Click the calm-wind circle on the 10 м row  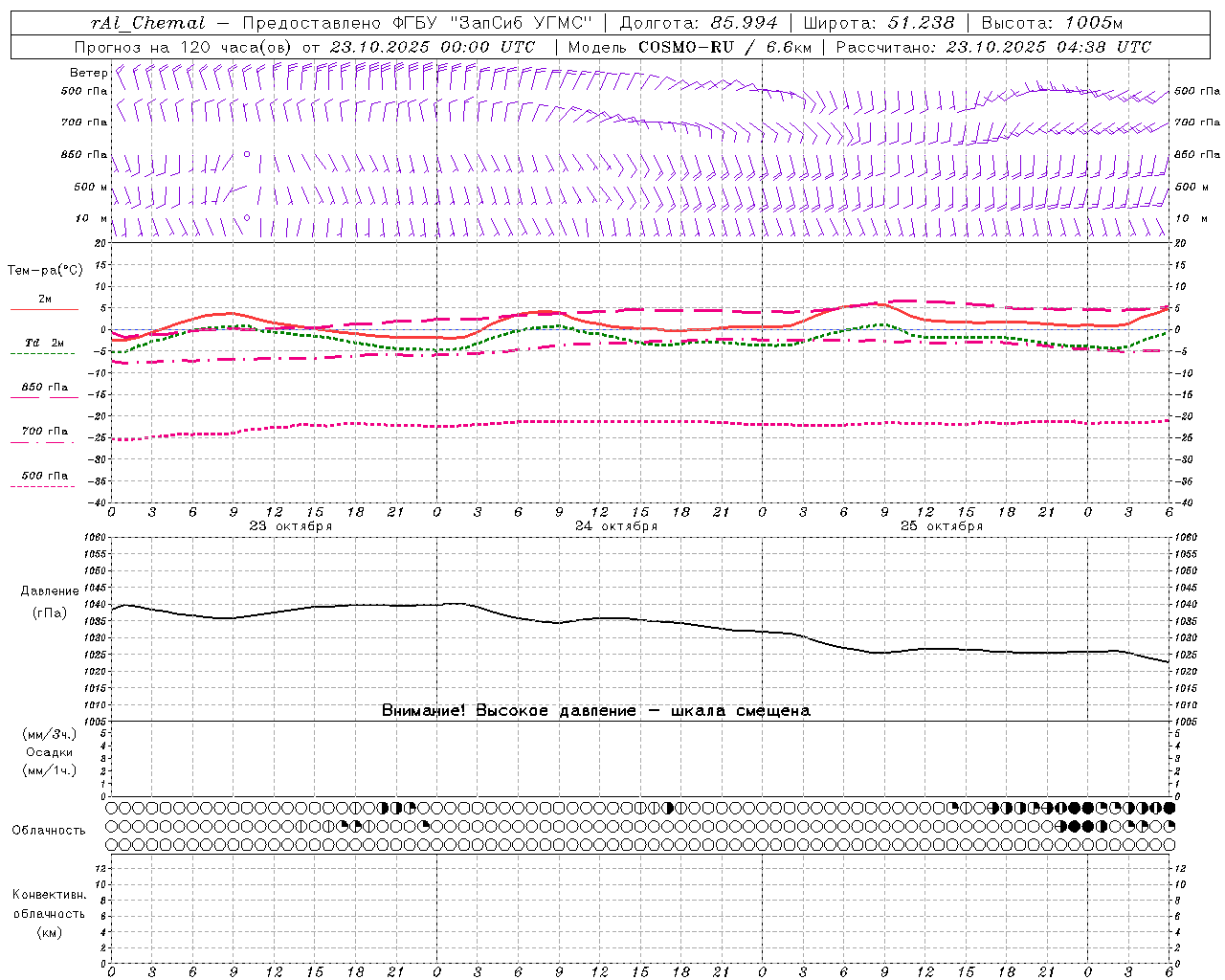click(x=247, y=218)
